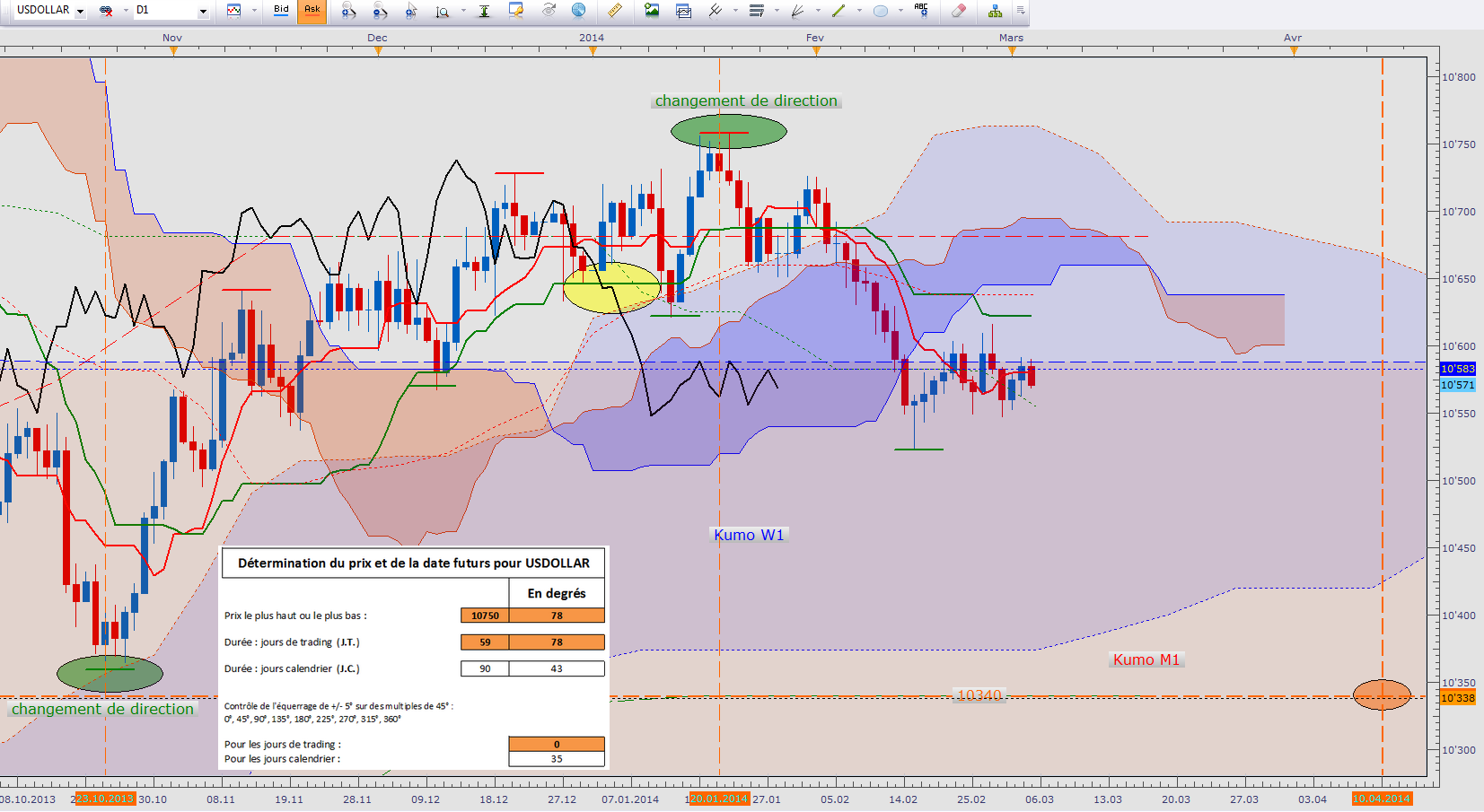Click the add image icon
The height and width of the screenshot is (812, 1484).
(x=652, y=11)
